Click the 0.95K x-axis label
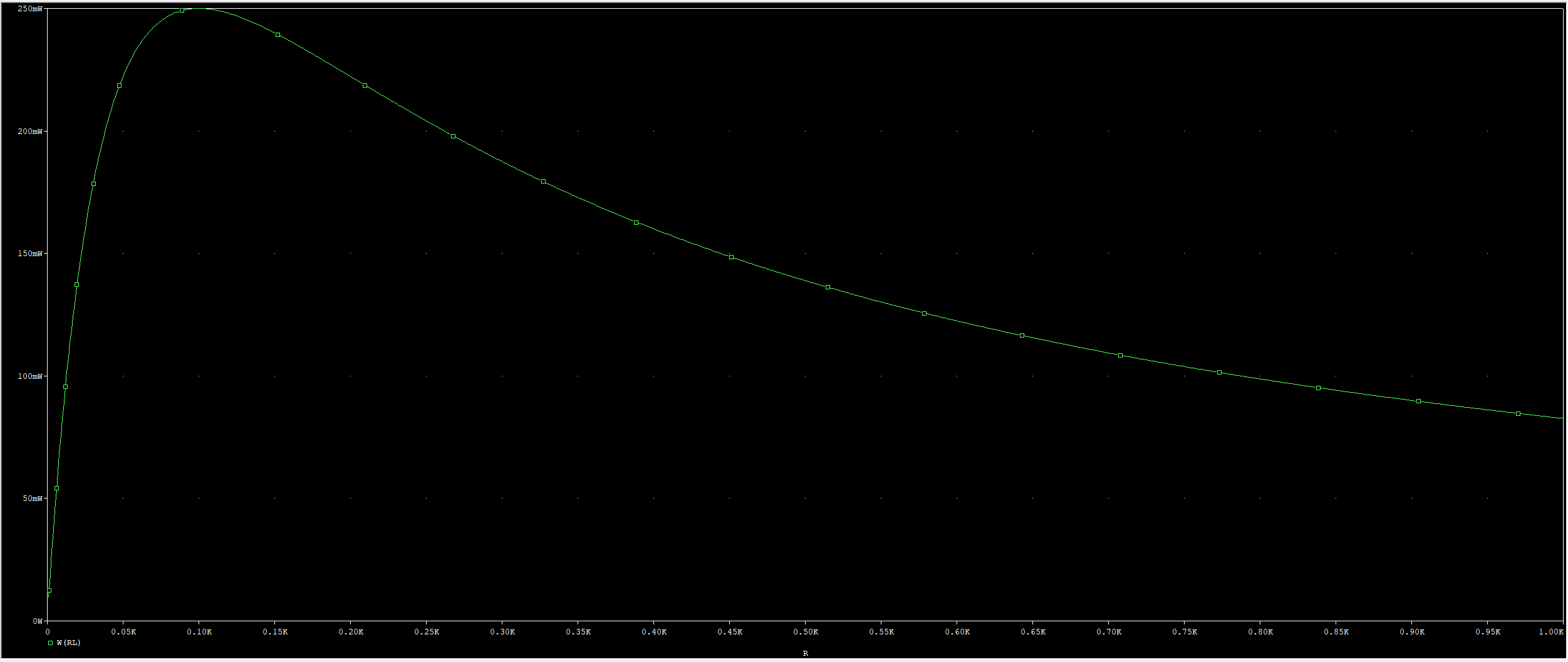This screenshot has width=1568, height=662. click(x=1488, y=632)
